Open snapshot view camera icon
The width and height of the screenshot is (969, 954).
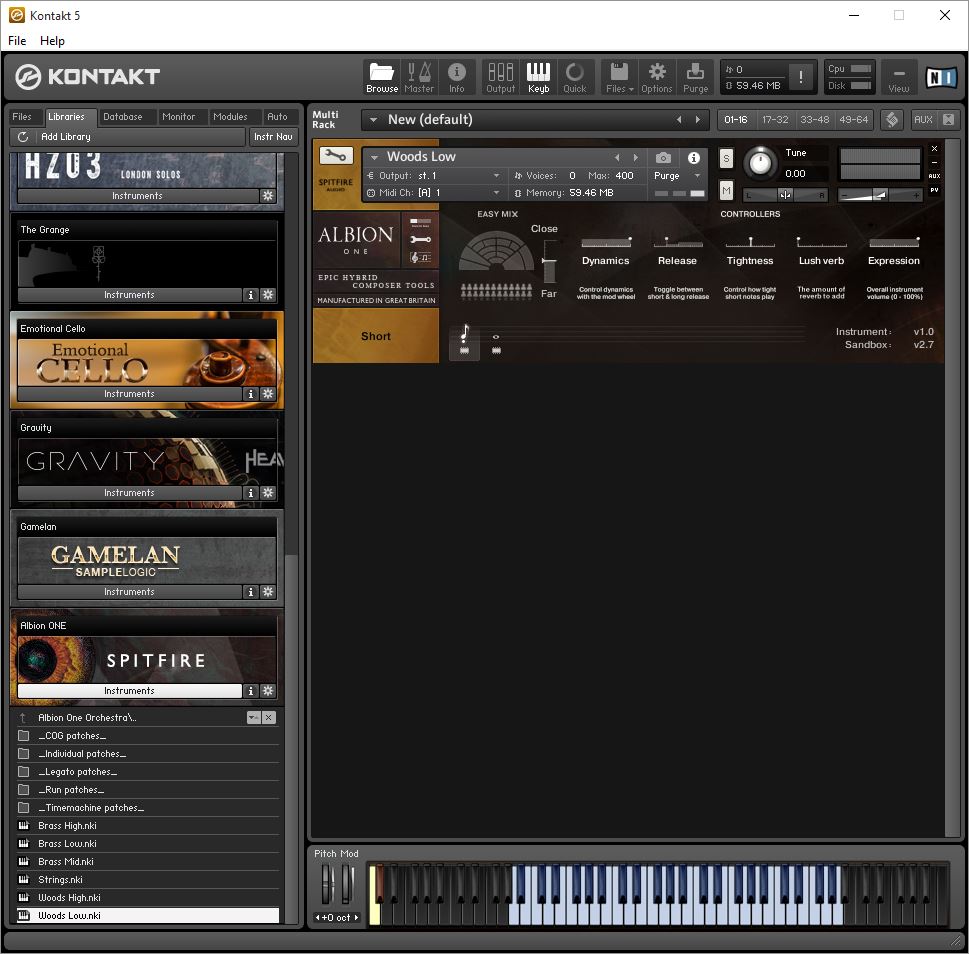[x=663, y=158]
